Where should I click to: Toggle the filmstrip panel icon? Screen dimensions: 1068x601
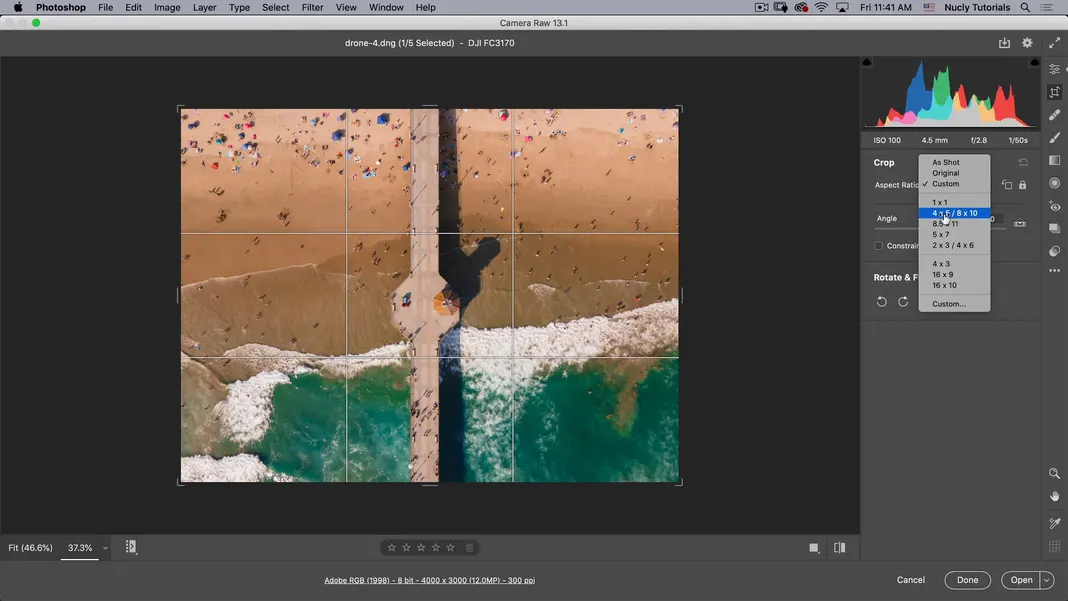(131, 547)
